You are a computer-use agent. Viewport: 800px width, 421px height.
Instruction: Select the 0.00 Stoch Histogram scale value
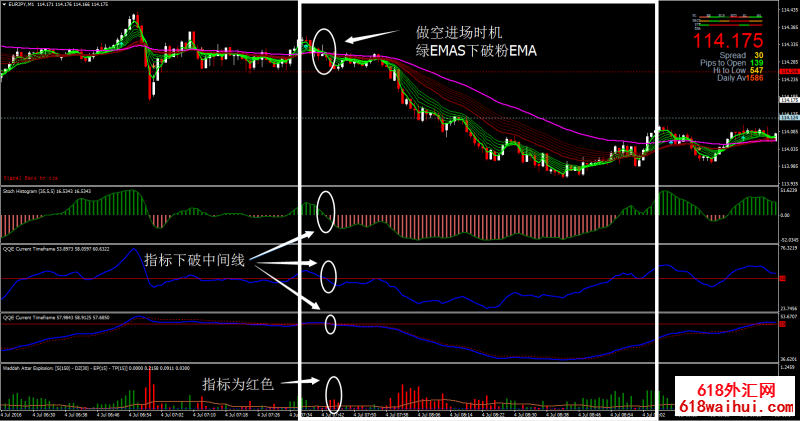pos(785,215)
